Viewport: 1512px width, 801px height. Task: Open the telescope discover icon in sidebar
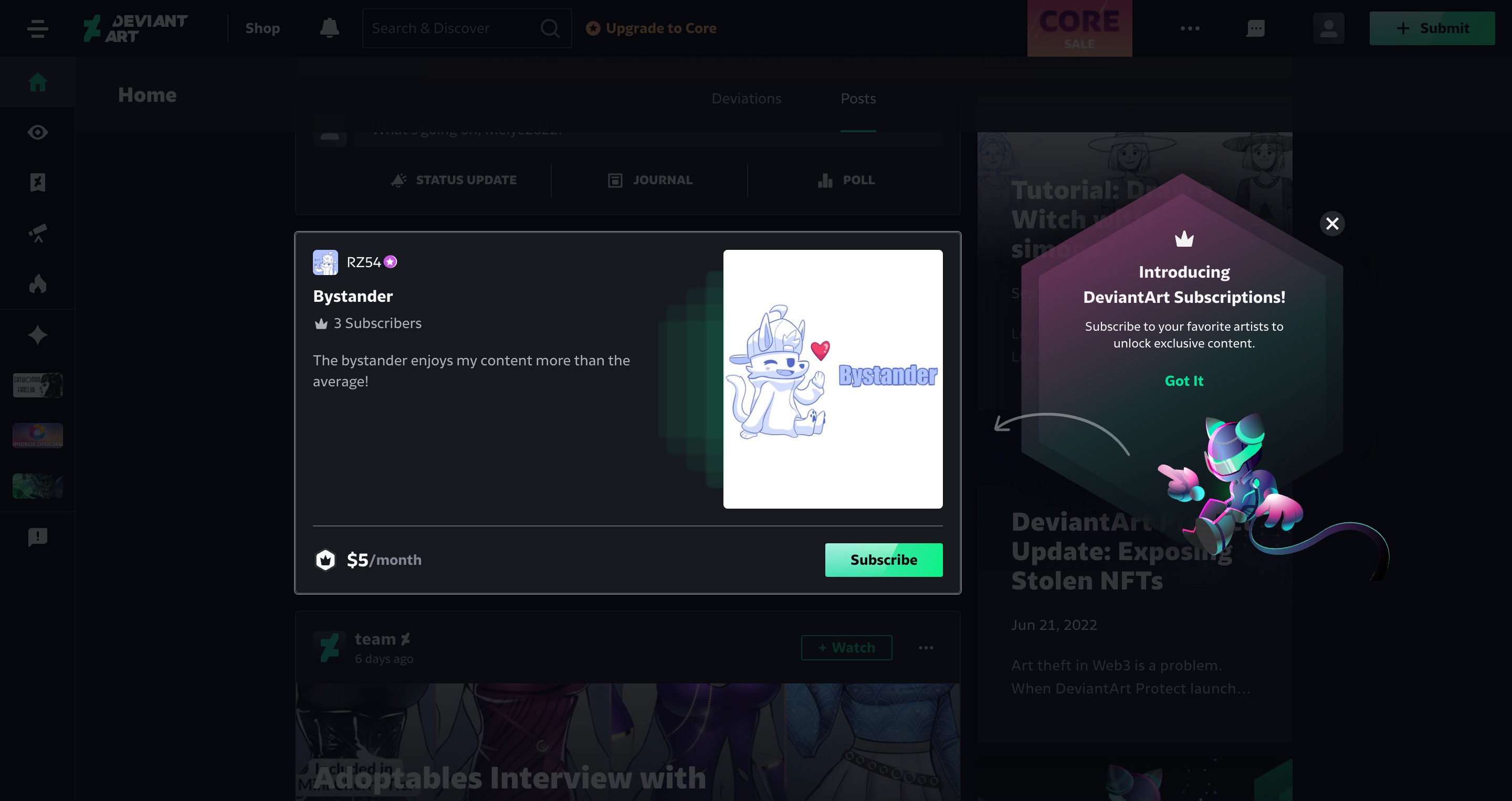(x=38, y=233)
